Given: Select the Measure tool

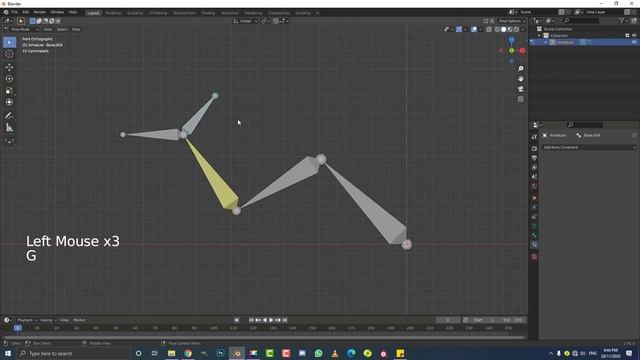Looking at the screenshot, I should pyautogui.click(x=9, y=128).
